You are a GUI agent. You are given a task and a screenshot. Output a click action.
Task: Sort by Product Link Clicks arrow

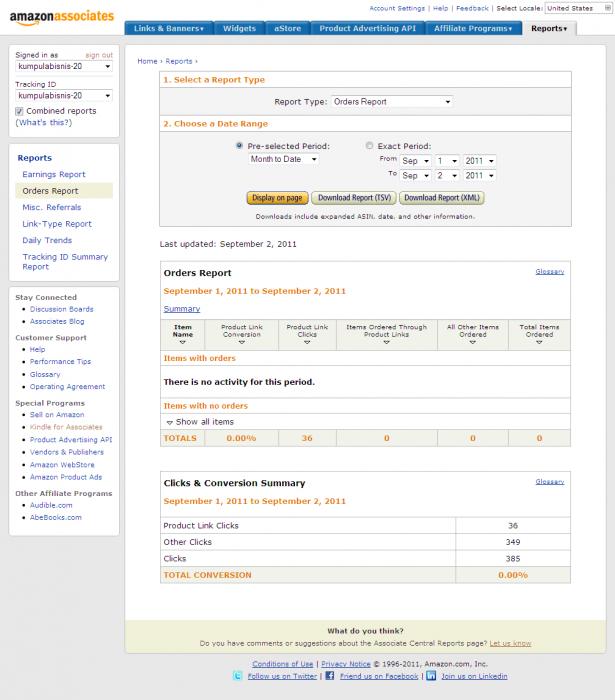click(306, 342)
